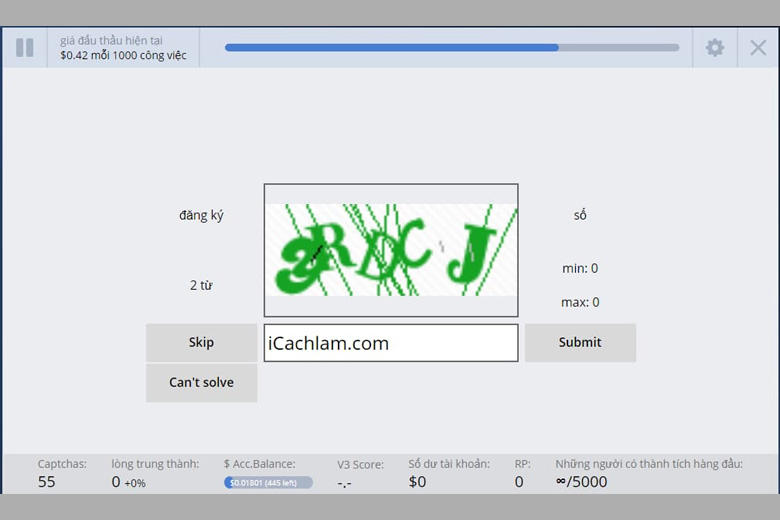Screen dimensions: 780x520
Task: Click the 'max: 0' value
Action: pyautogui.click(x=580, y=302)
